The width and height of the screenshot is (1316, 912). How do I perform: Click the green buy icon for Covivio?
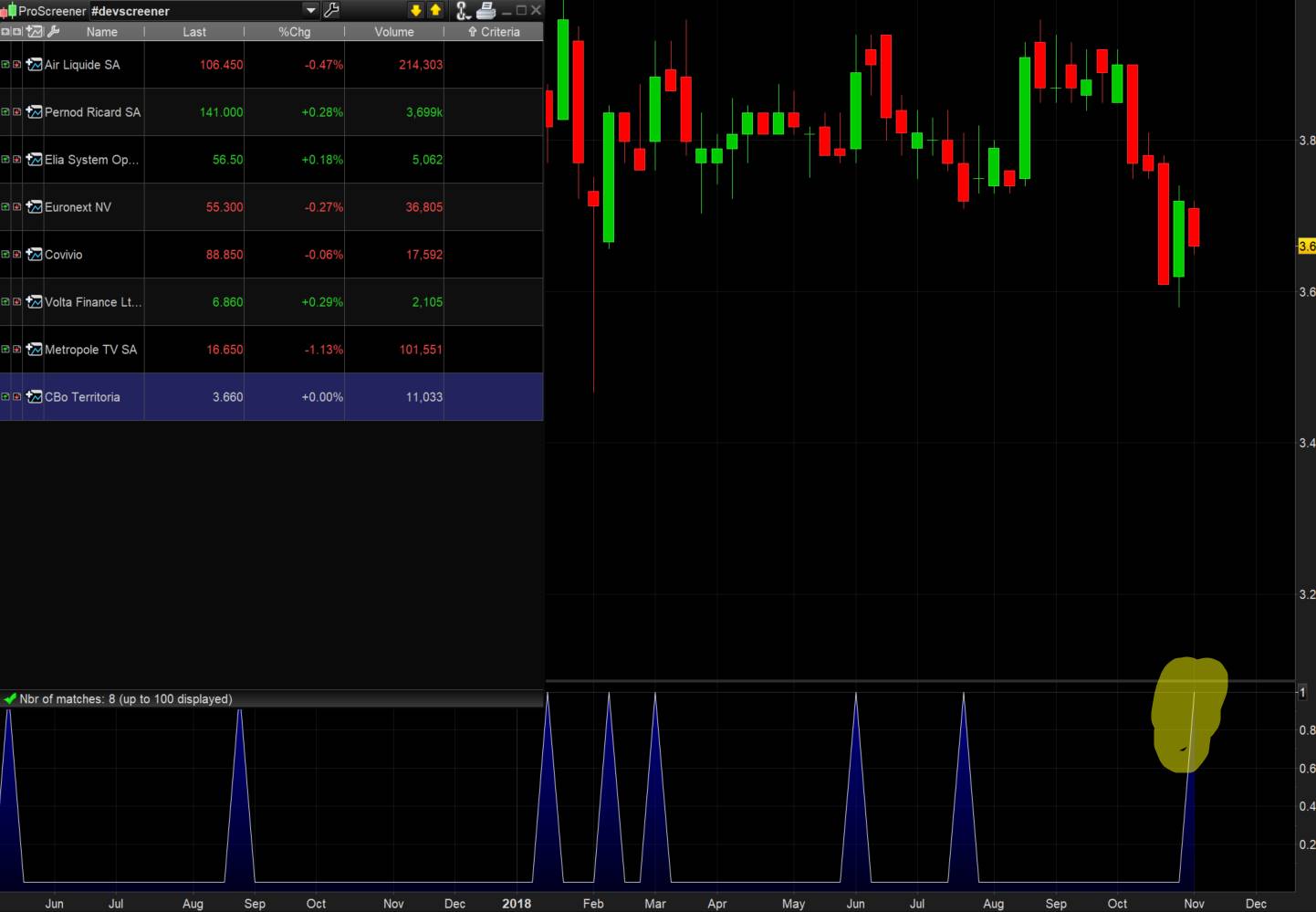5,255
